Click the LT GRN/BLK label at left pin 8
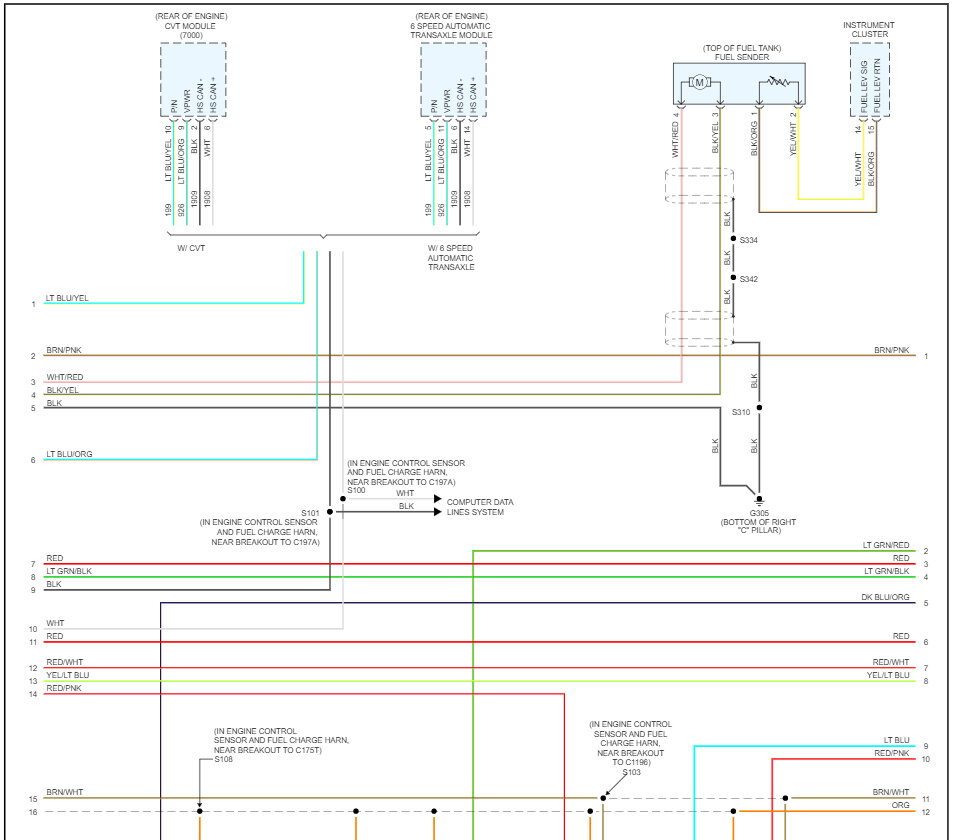This screenshot has width=956, height=840. 69,571
